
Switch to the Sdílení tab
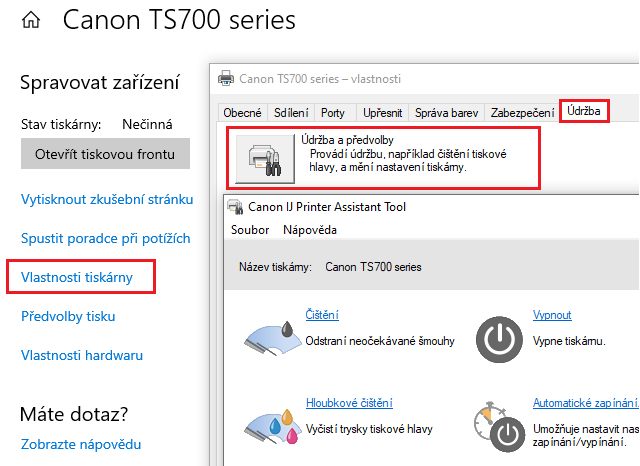(291, 113)
